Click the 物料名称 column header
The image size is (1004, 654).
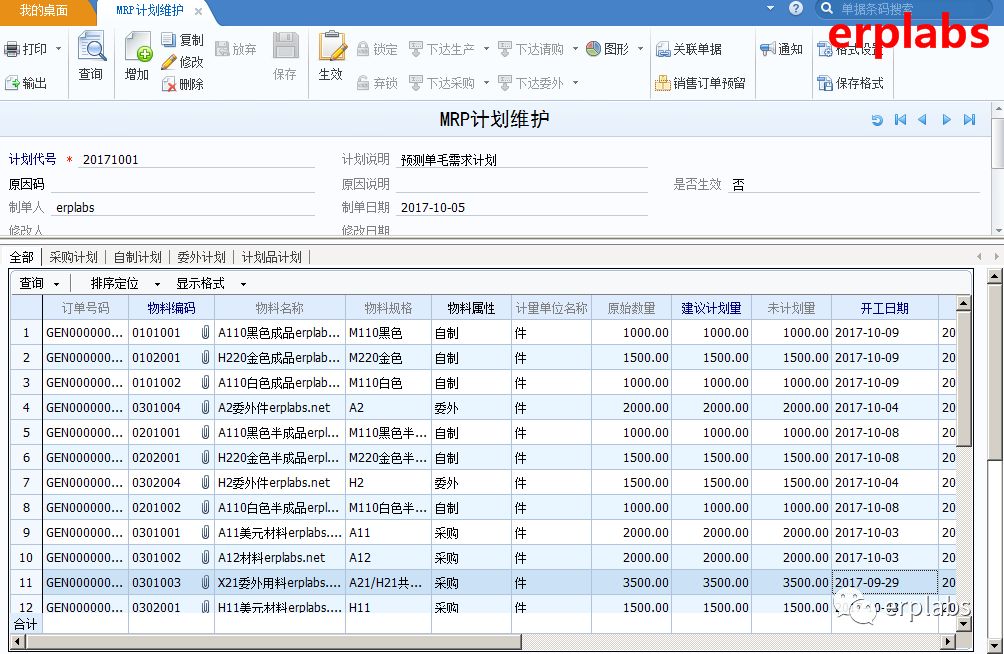point(280,308)
